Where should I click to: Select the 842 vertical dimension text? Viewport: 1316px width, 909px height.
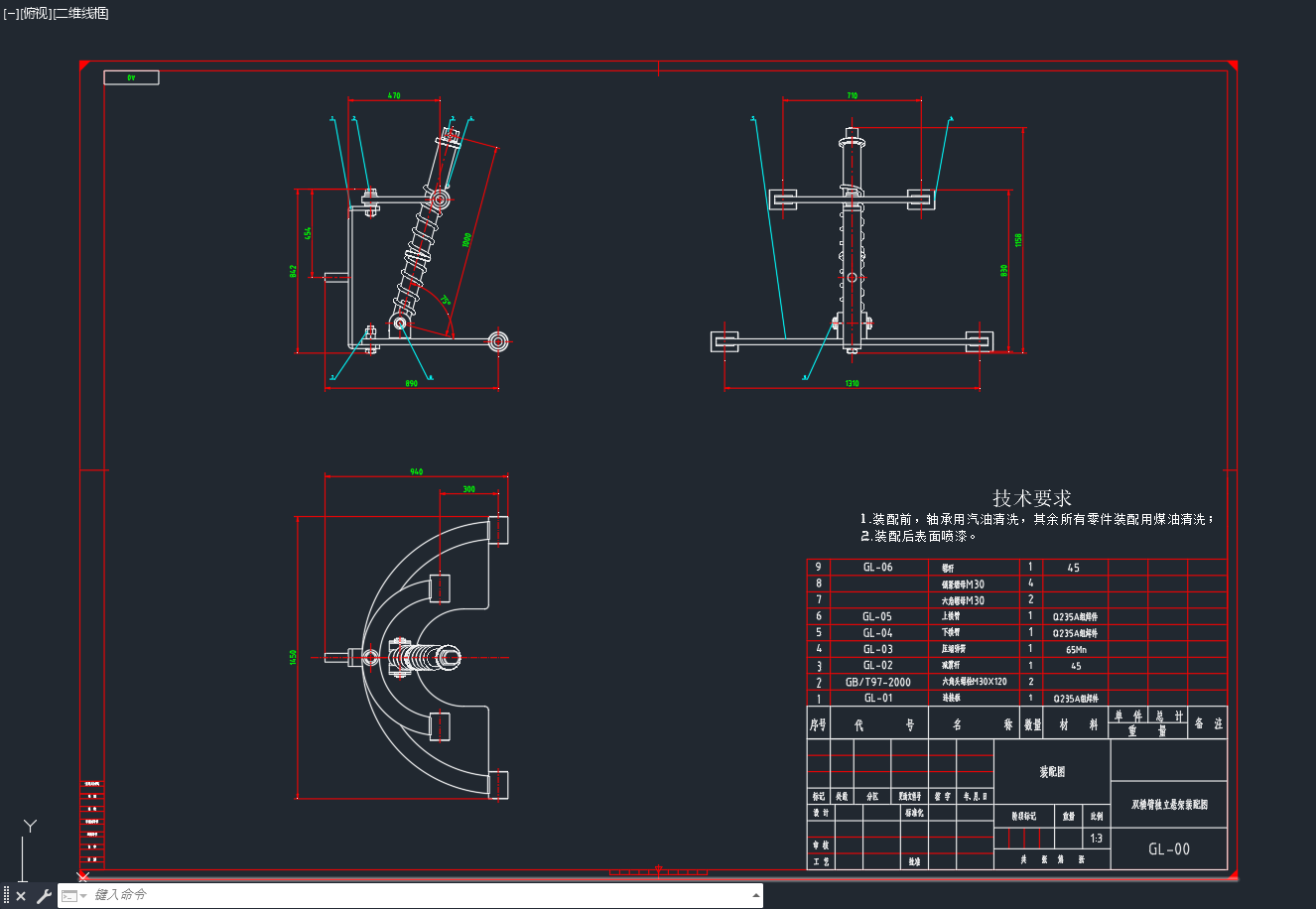294,270
